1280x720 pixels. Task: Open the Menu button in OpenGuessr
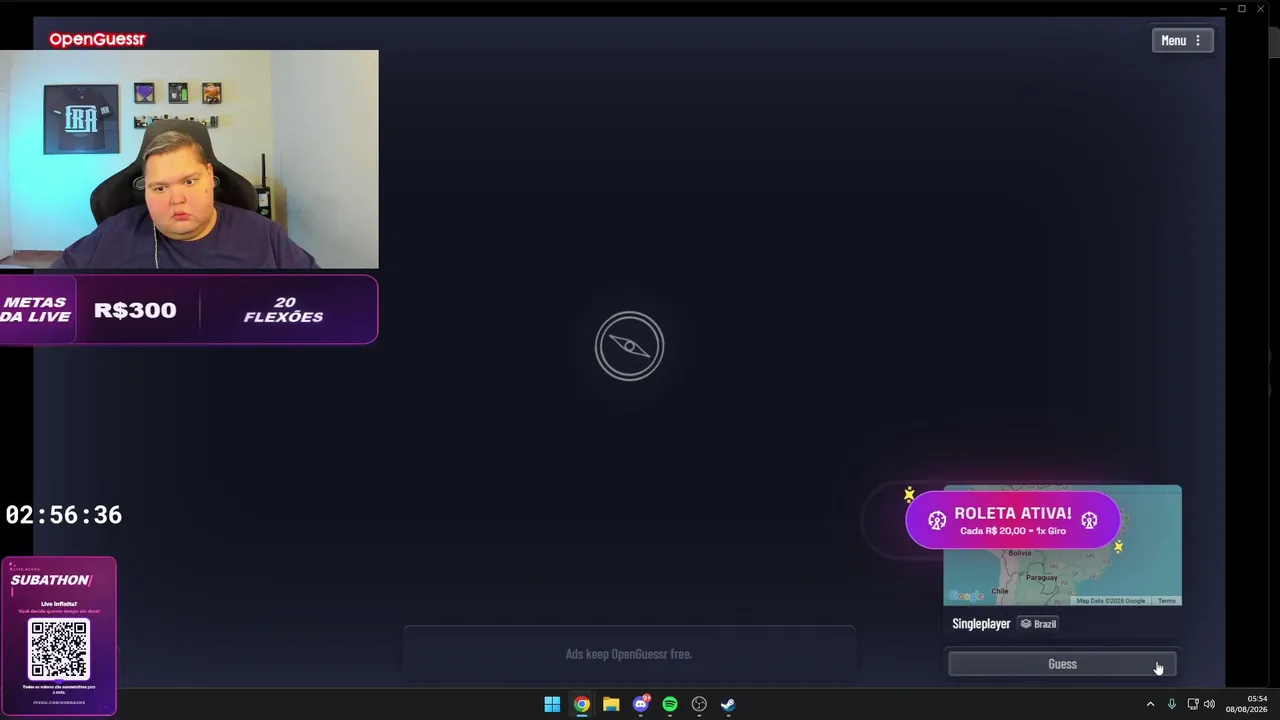[1182, 40]
